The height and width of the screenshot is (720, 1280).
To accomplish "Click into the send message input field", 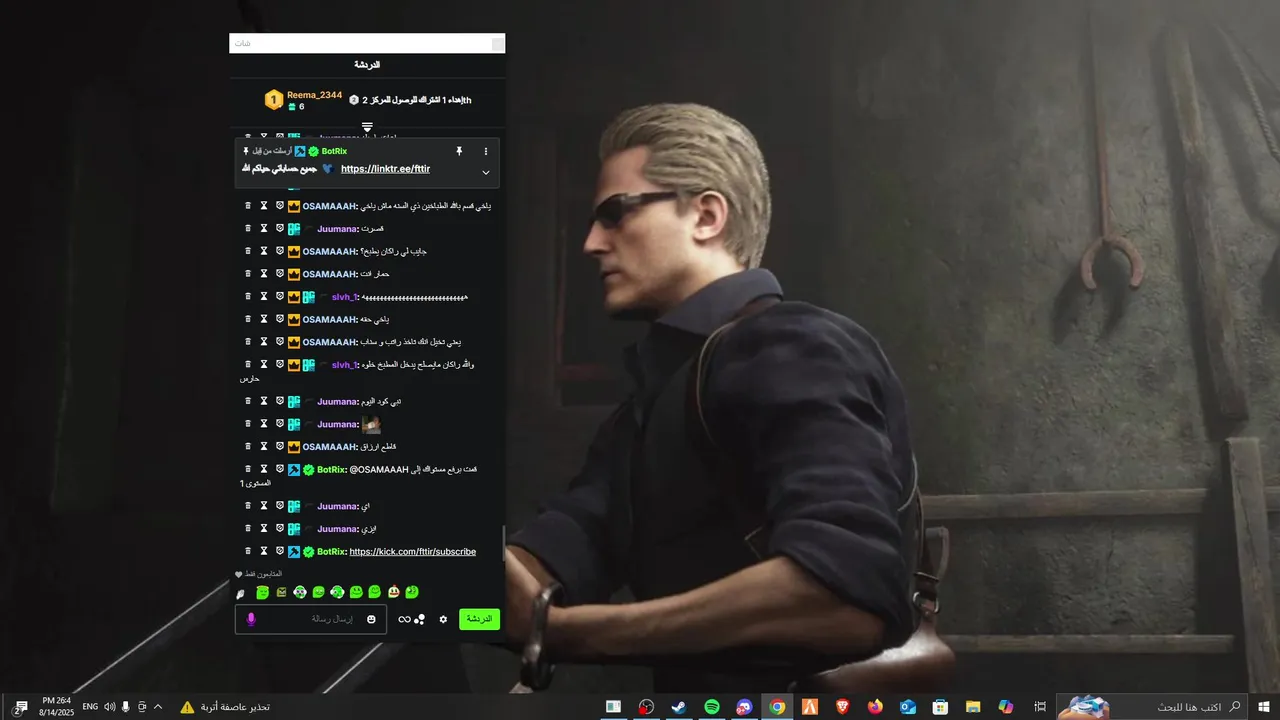I will coord(311,619).
